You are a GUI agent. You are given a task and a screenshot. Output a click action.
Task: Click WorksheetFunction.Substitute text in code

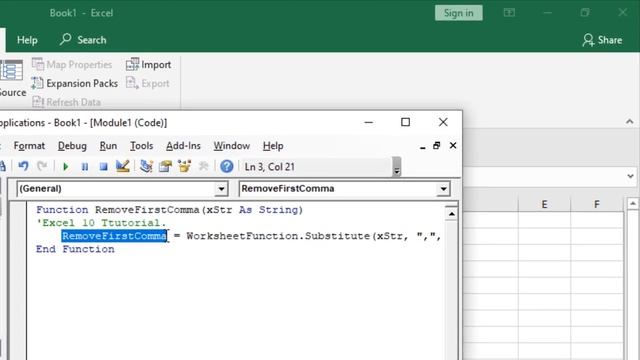(278, 236)
